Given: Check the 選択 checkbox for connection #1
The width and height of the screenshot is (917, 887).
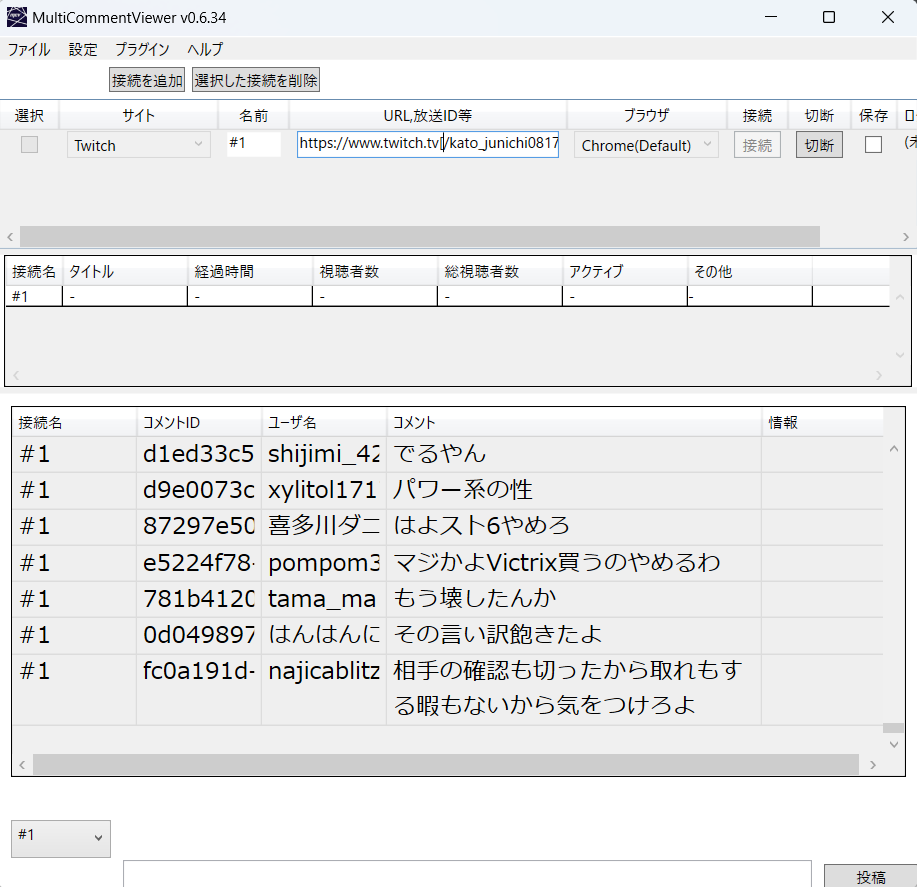Looking at the screenshot, I should click(x=30, y=145).
